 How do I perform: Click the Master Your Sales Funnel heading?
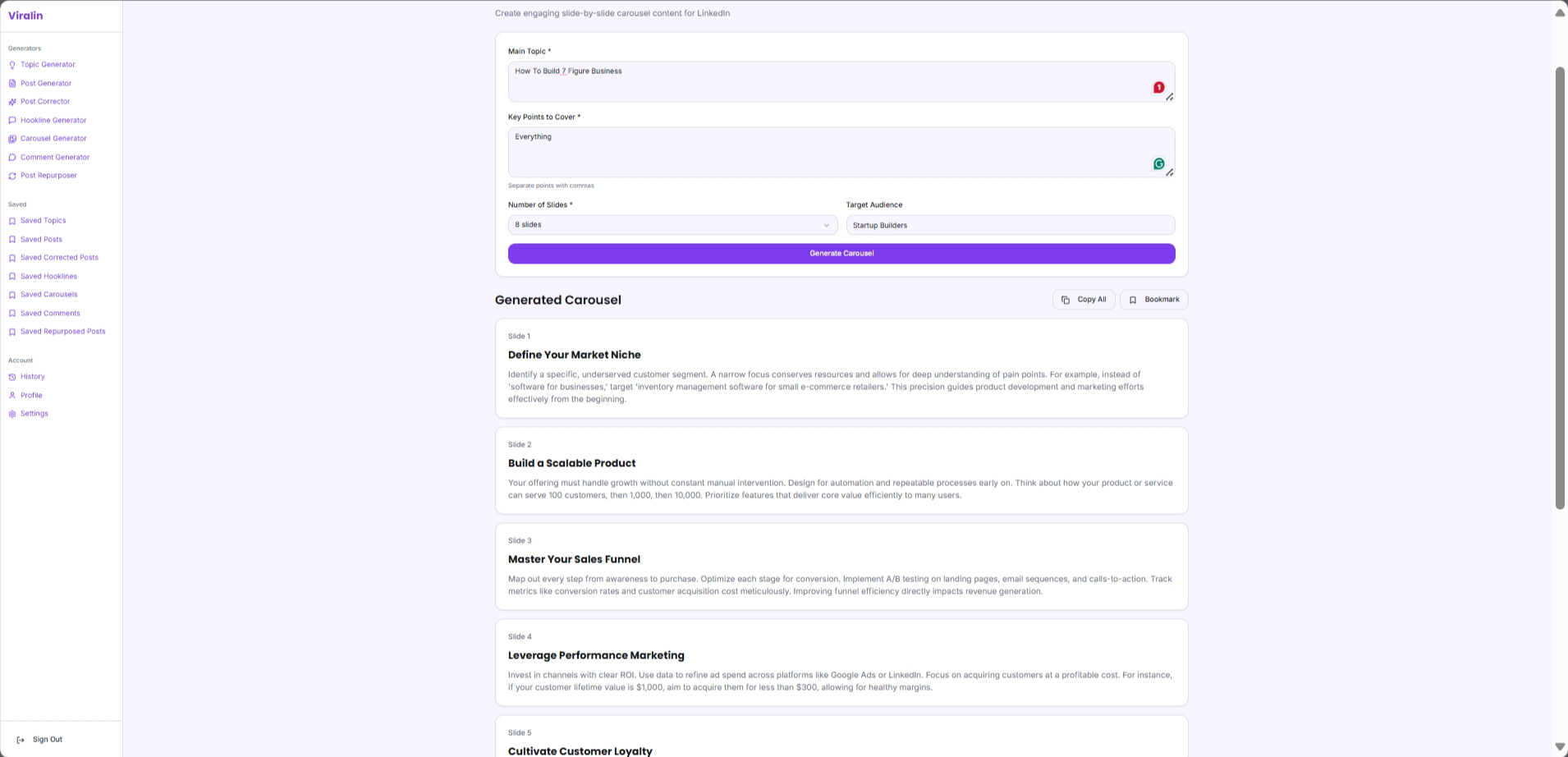pyautogui.click(x=574, y=560)
